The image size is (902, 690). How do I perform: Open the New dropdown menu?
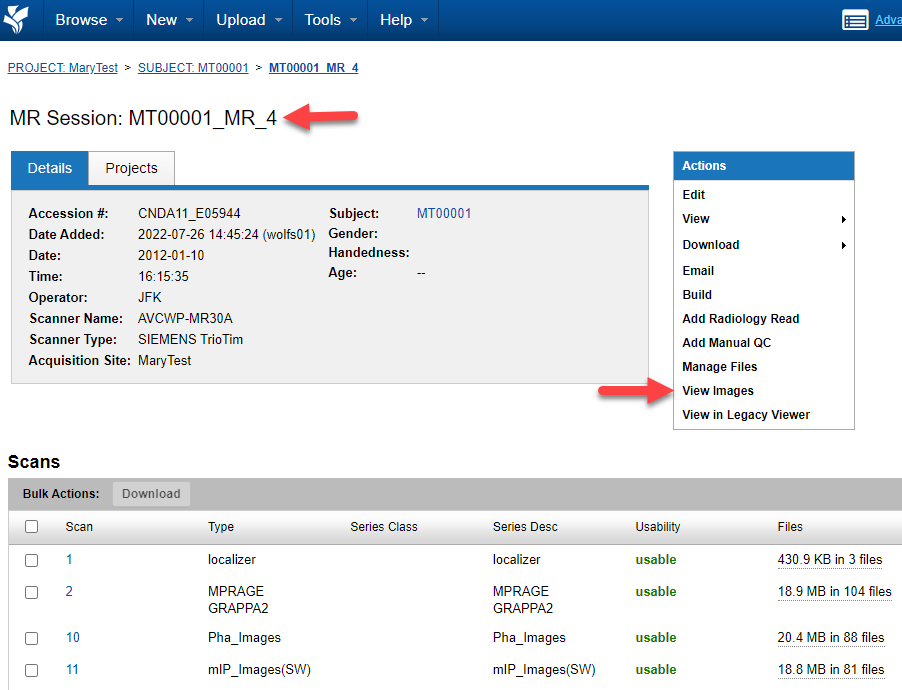169,20
